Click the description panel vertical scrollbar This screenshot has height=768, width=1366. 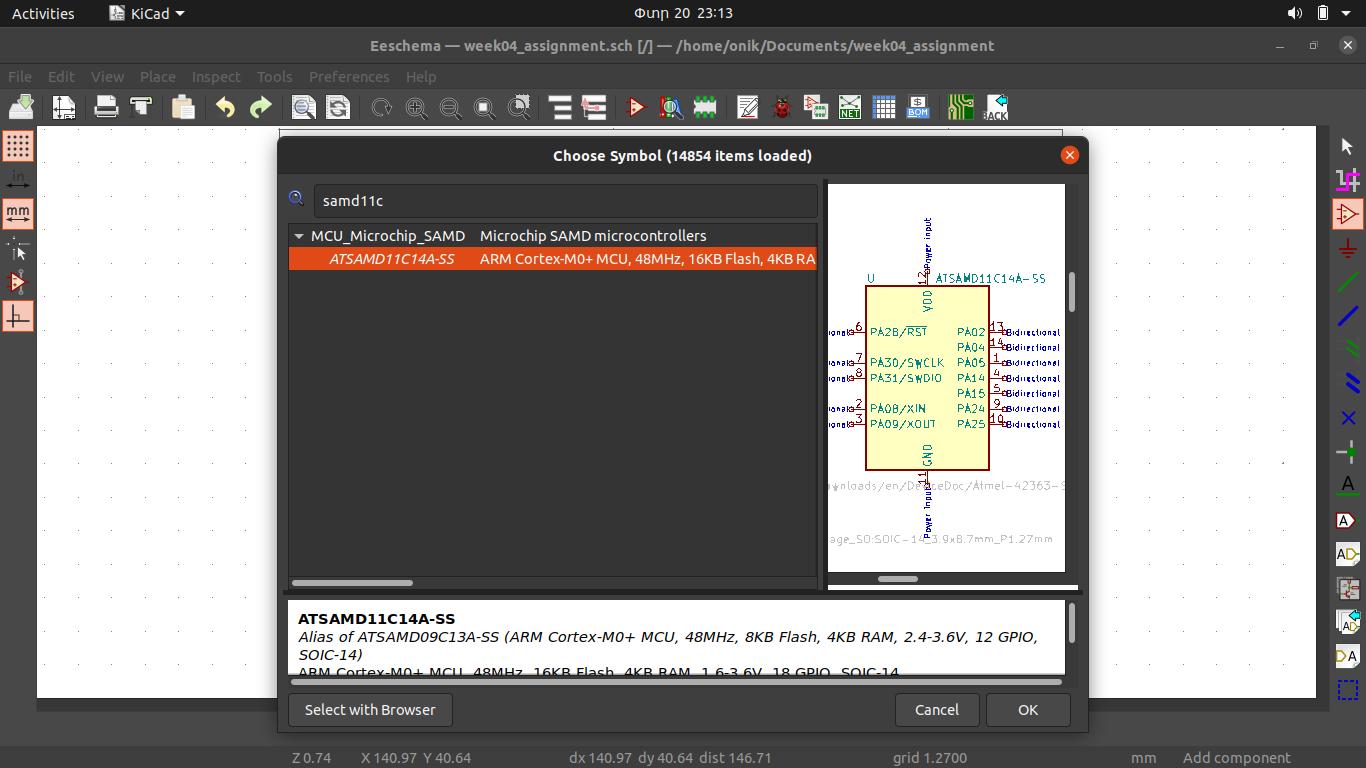tap(1072, 623)
